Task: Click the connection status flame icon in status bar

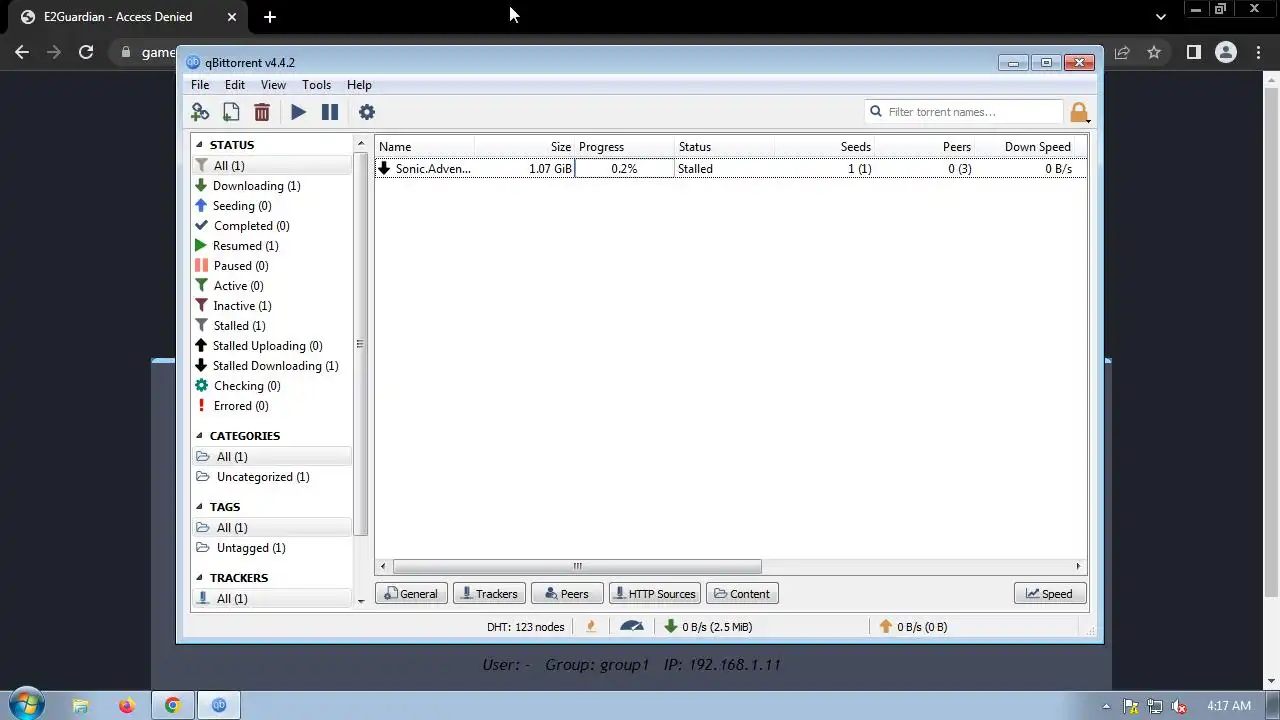Action: coord(591,627)
